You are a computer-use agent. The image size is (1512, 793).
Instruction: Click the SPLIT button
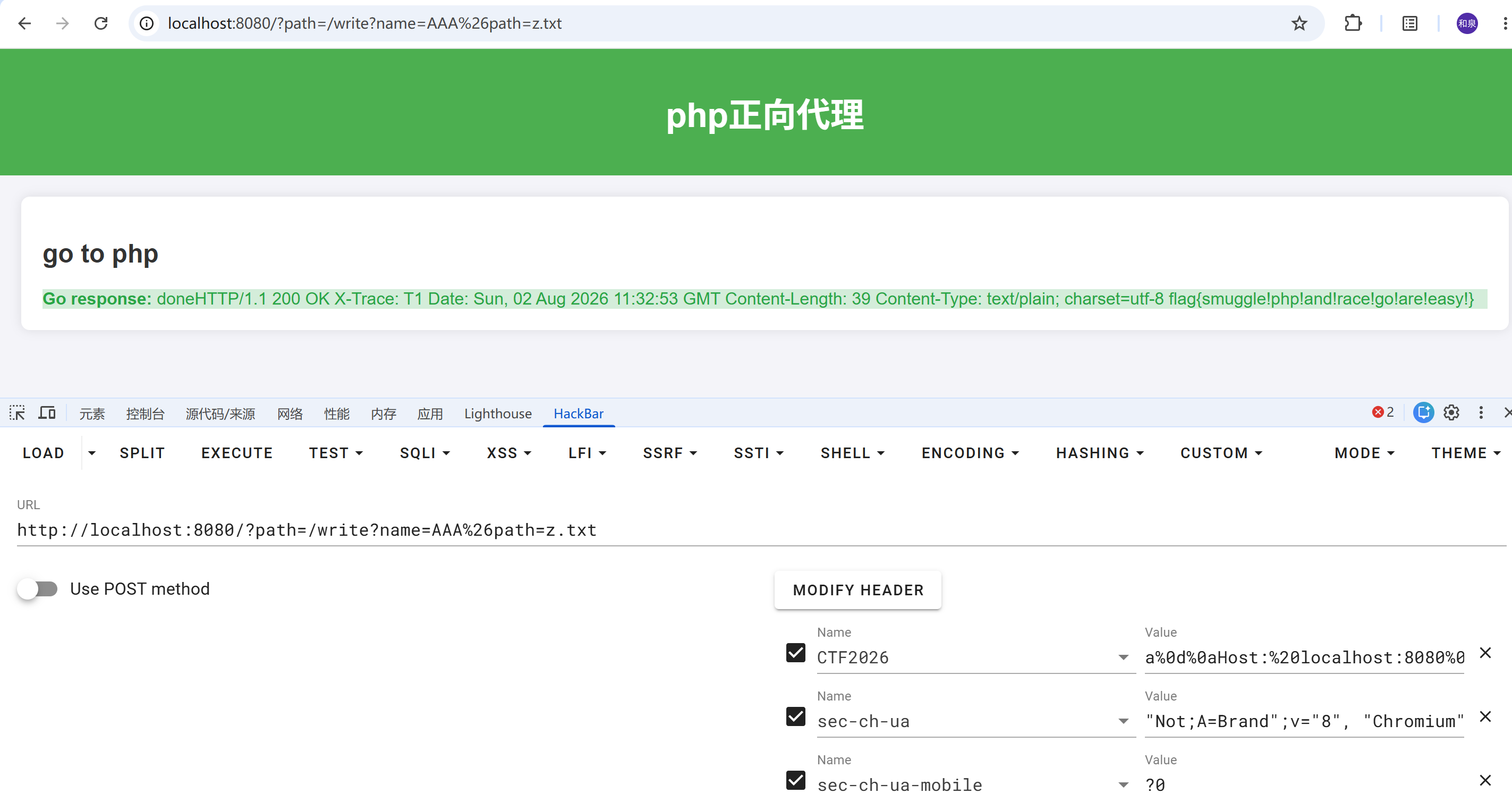pos(142,453)
